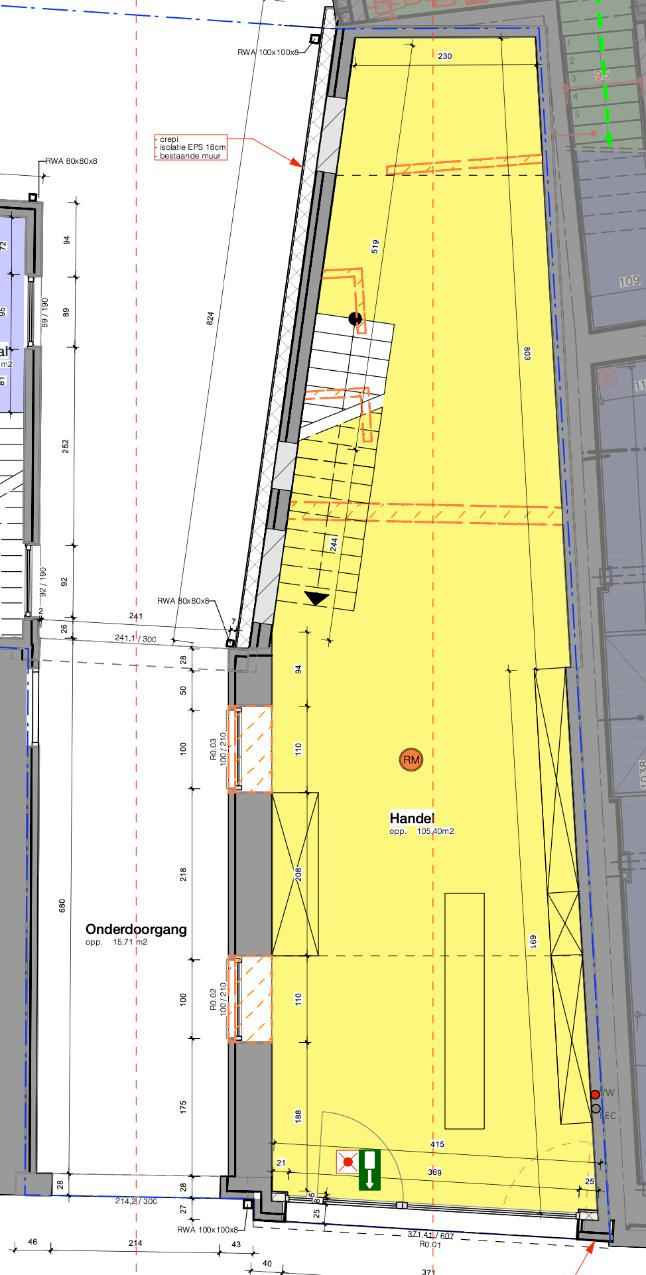Select the 803 dimension on the right wall
This screenshot has width=646, height=1275.
[x=526, y=351]
